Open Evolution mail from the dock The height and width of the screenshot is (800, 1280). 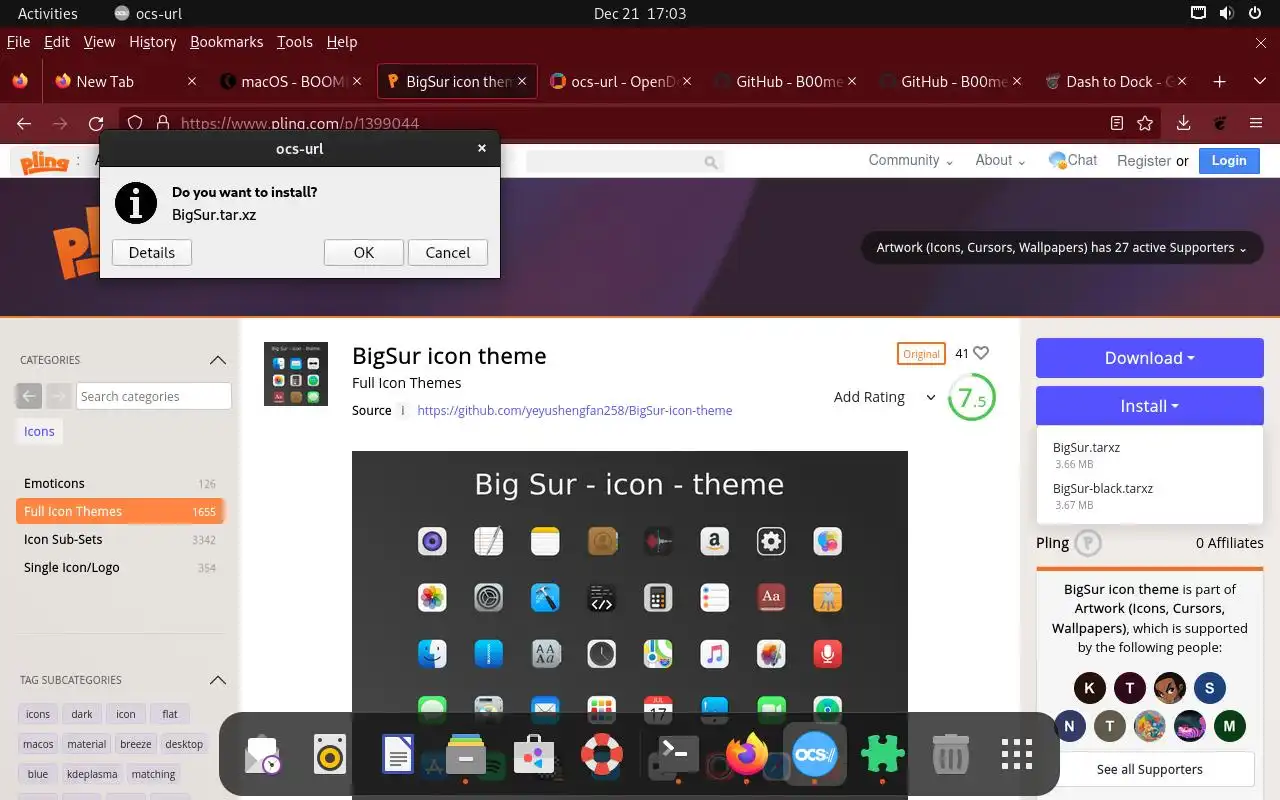click(x=263, y=755)
